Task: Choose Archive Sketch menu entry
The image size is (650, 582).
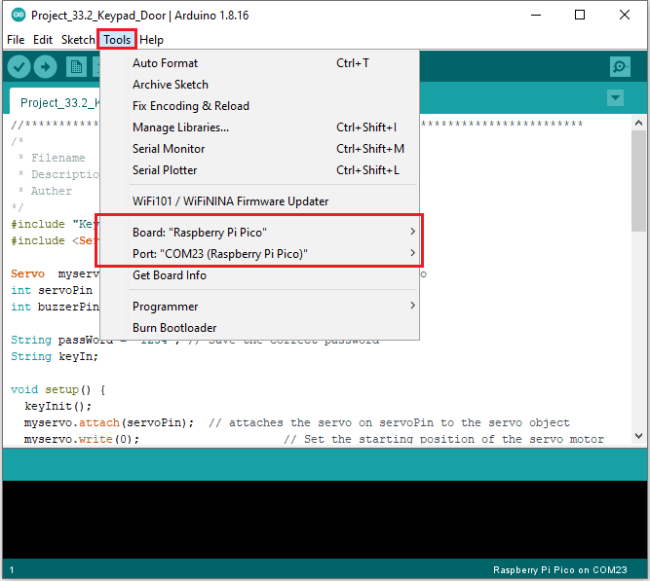Action: click(260, 85)
